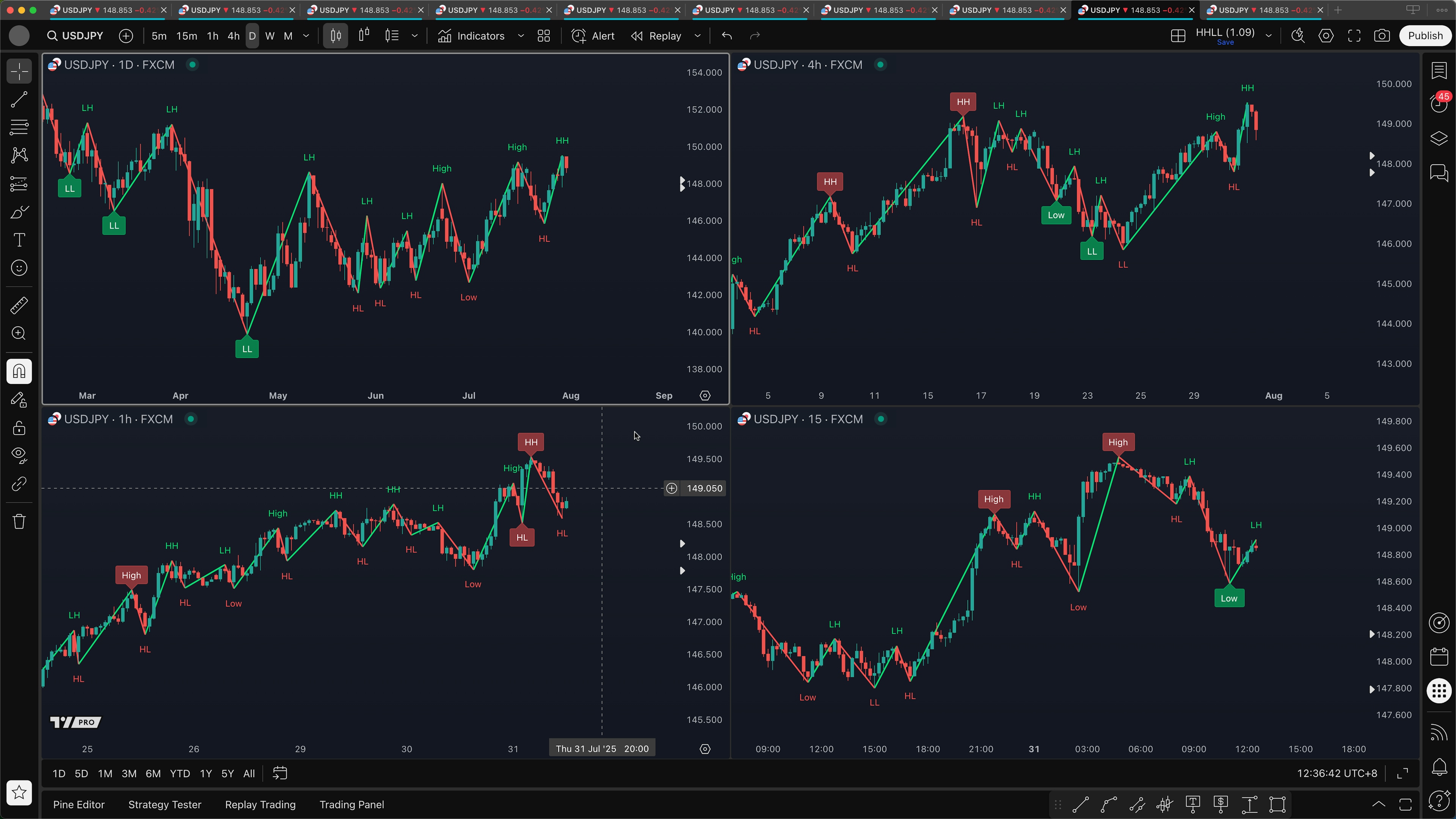Switch to the Strategy Tester tab

[165, 804]
